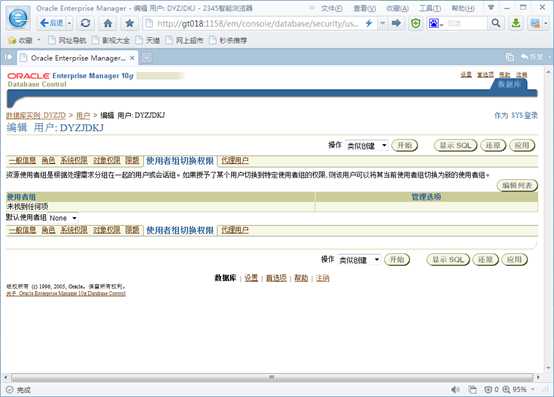Image resolution: width=554 pixels, height=397 pixels.
Task: Click the 2345 browser logo
Action: [x=18, y=18]
